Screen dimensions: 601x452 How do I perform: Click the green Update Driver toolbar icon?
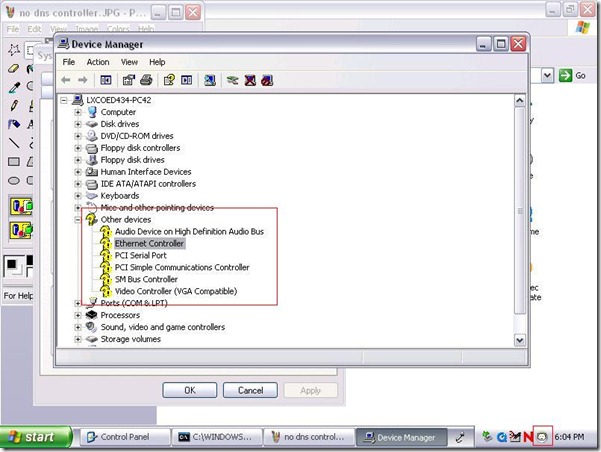click(232, 80)
